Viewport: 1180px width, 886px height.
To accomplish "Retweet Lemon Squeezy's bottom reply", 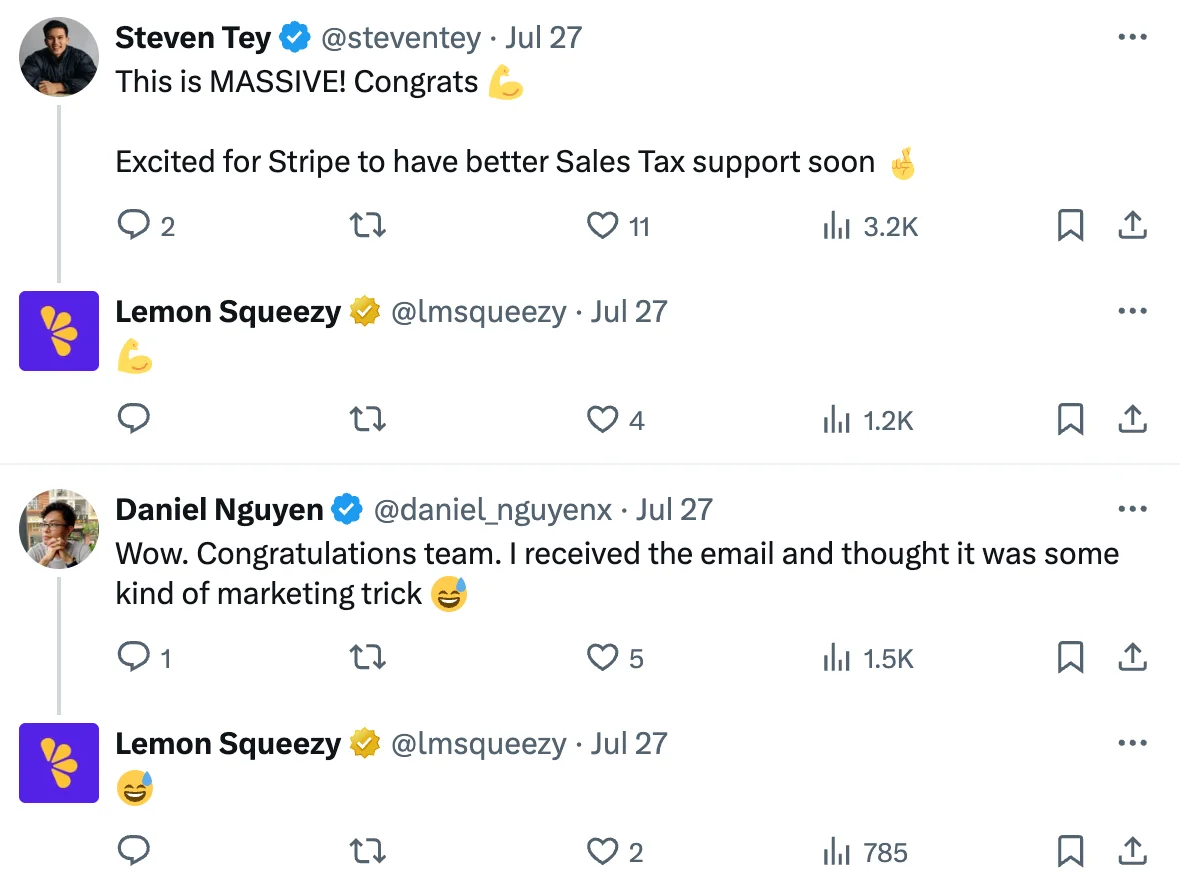I will pyautogui.click(x=367, y=851).
